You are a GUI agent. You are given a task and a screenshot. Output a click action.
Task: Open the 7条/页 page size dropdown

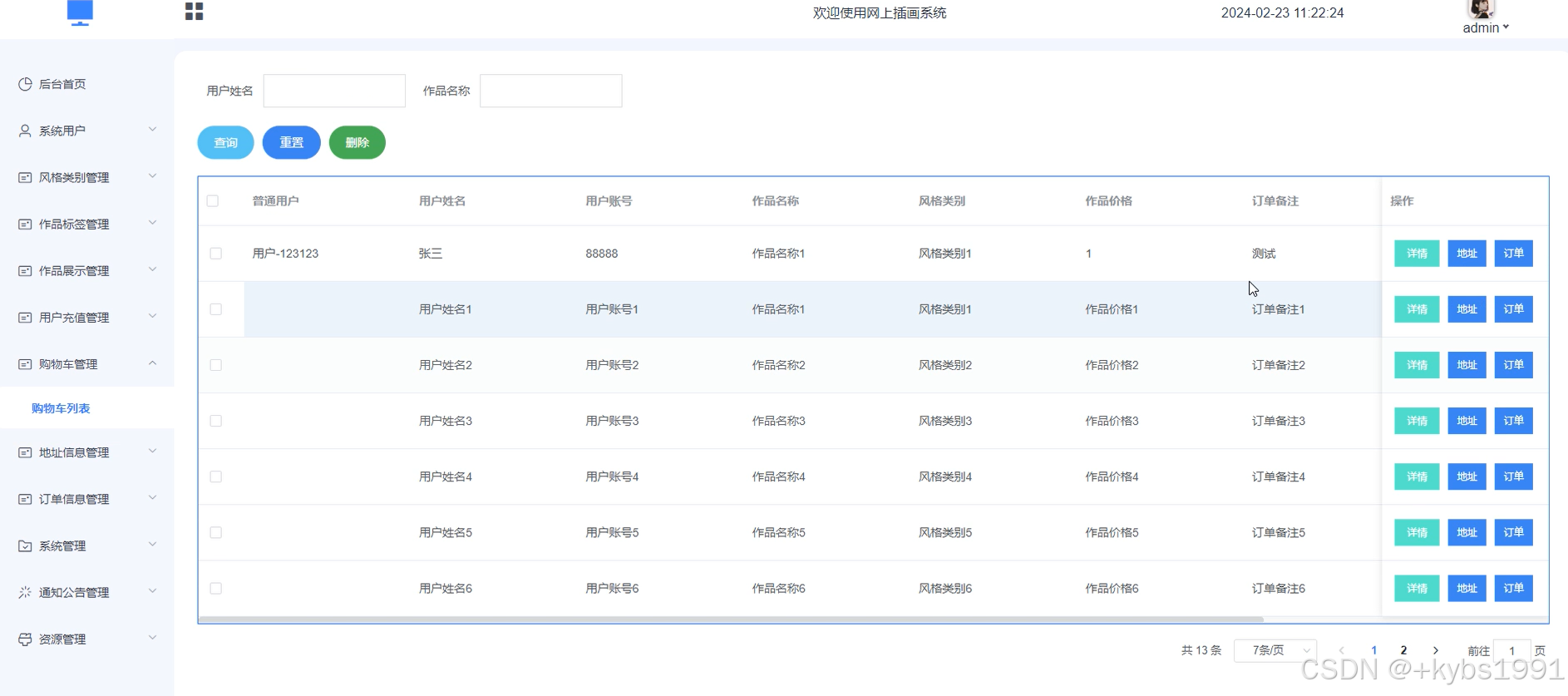pyautogui.click(x=1276, y=650)
